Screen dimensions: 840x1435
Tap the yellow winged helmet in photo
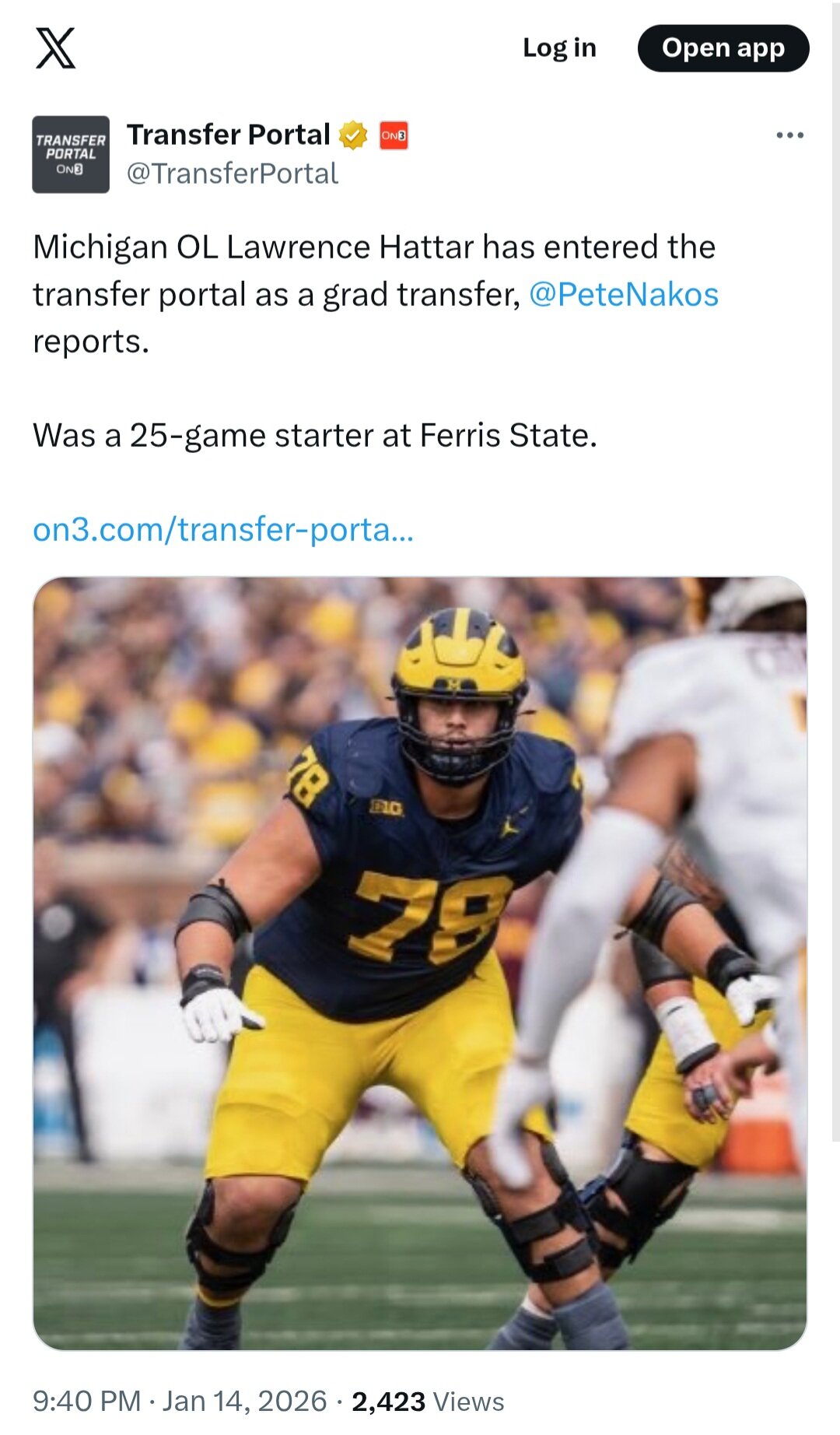460,655
